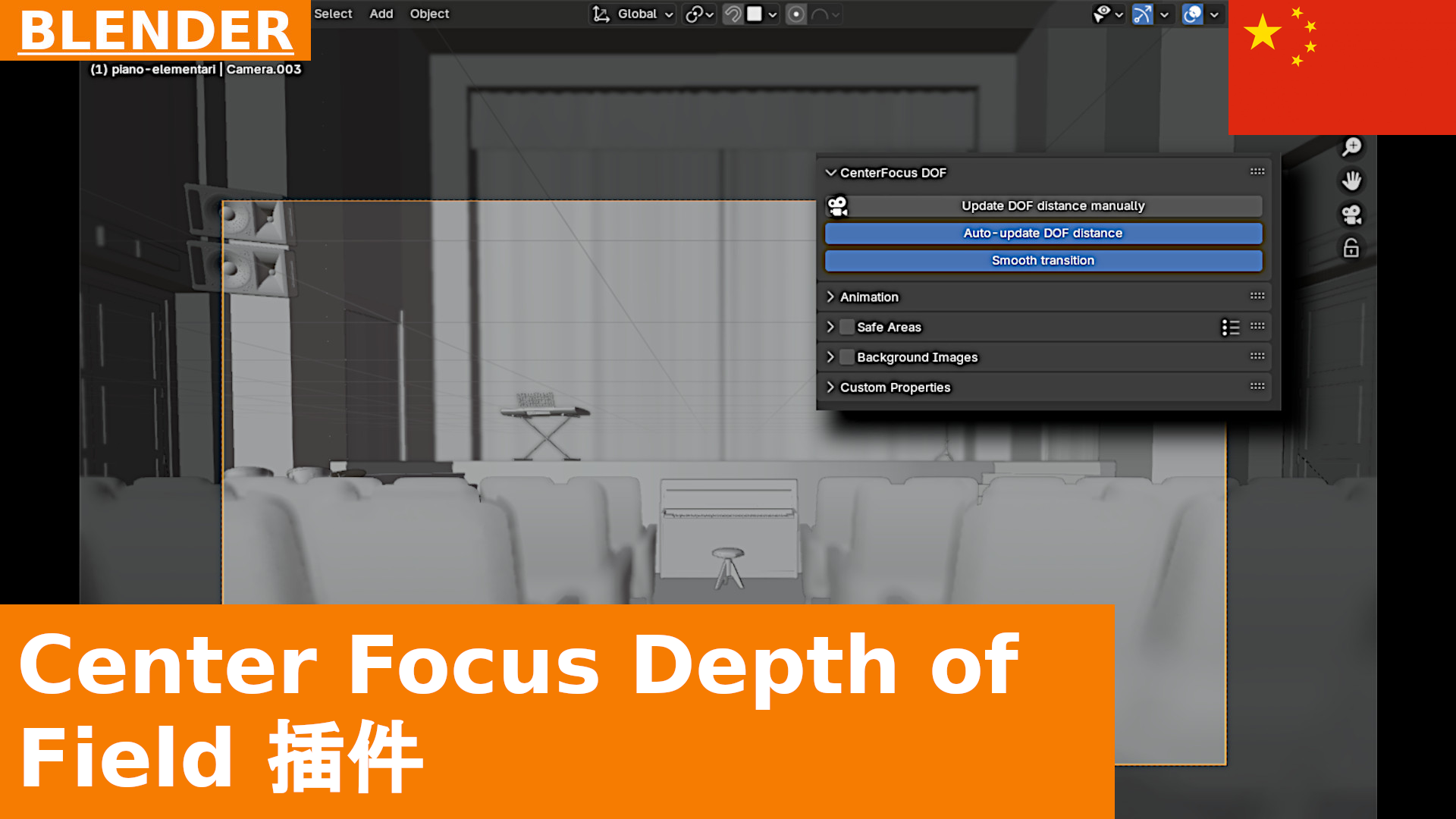The height and width of the screenshot is (819, 1456).
Task: Select the hanging speaker array
Action: tap(240, 240)
